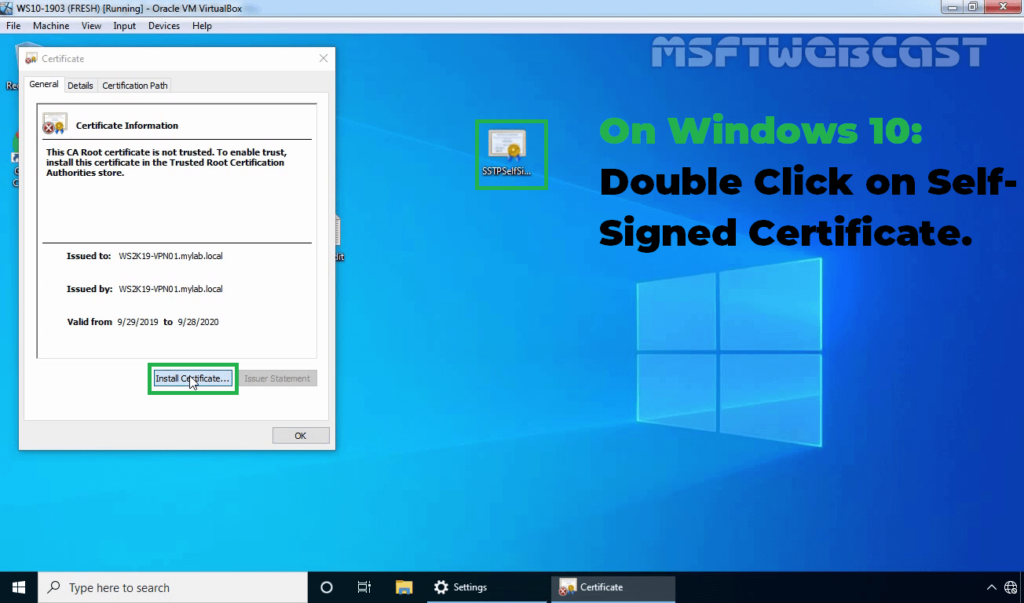
Task: Open File Explorer from the taskbar
Action: (x=404, y=587)
